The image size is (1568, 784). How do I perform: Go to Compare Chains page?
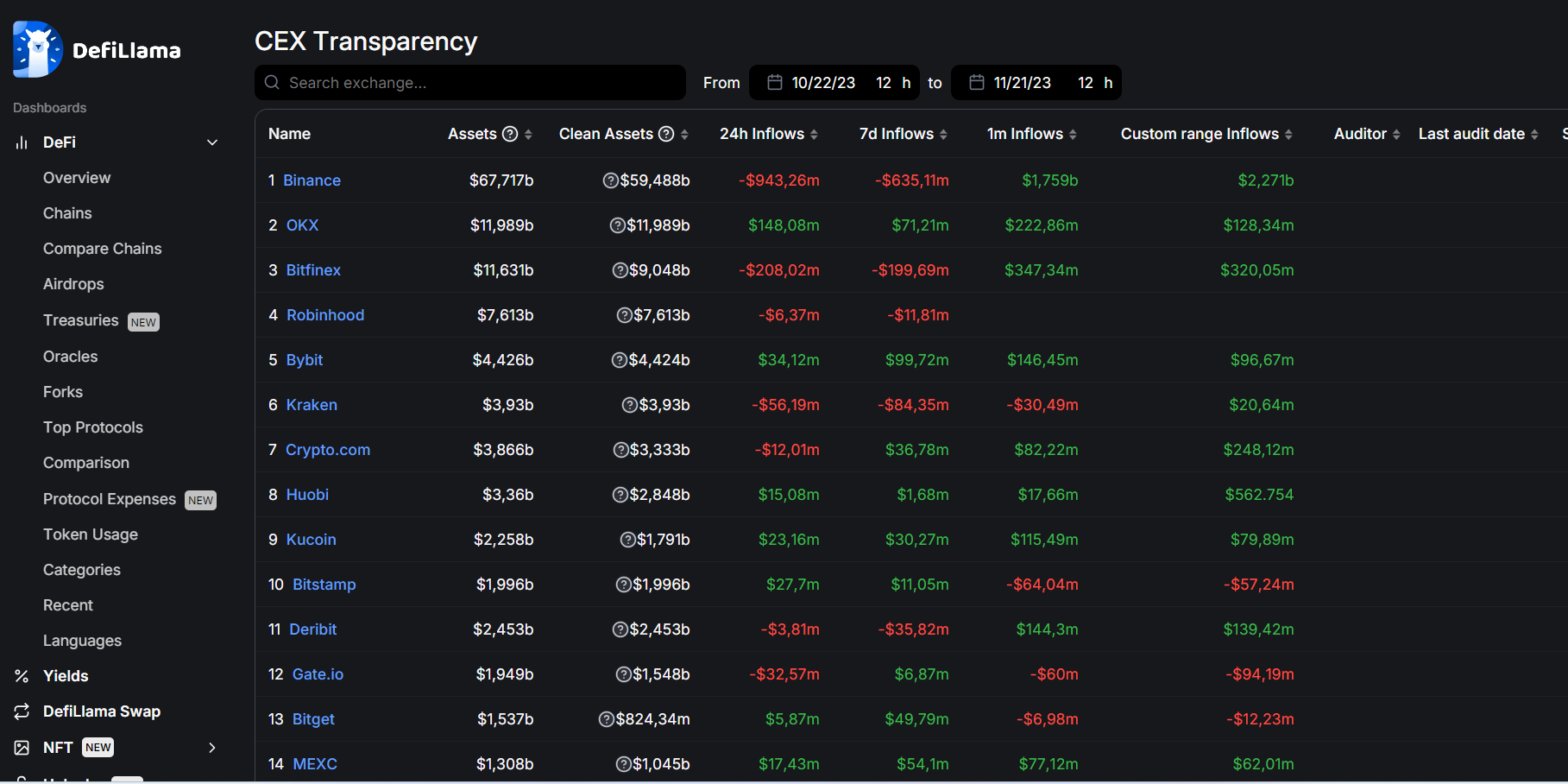pos(103,249)
